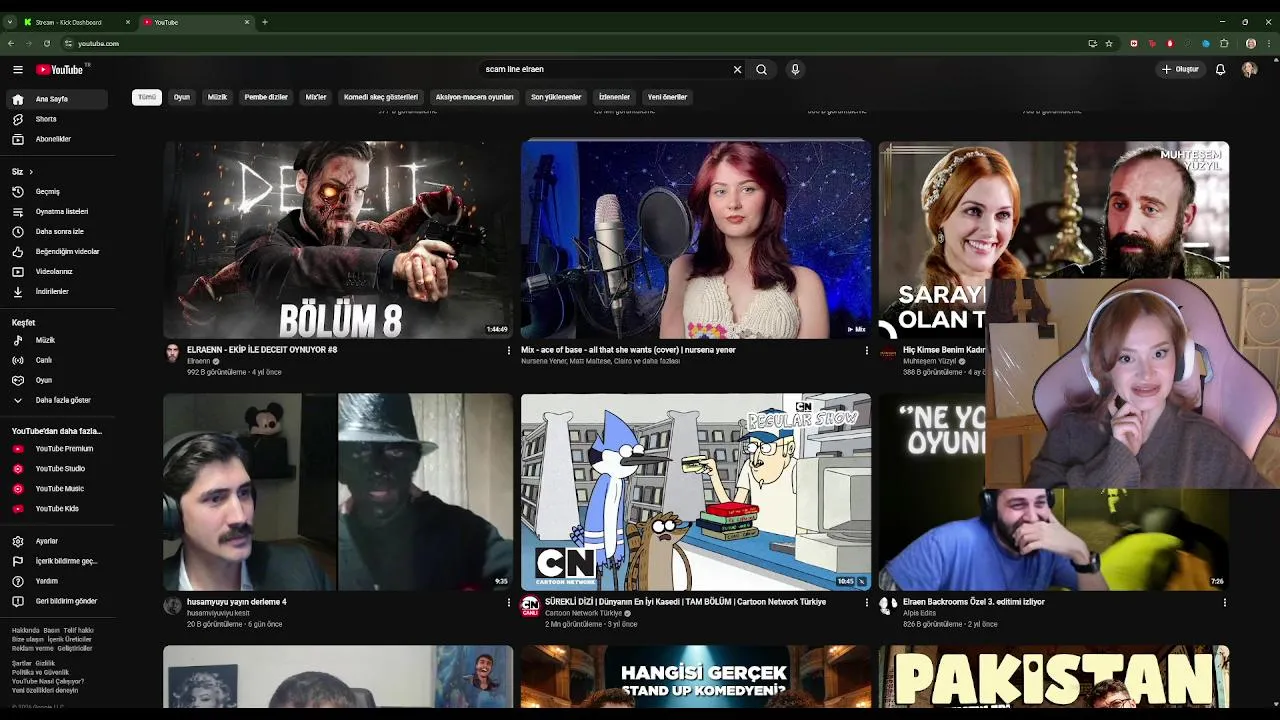Open Shorts in the sidebar
This screenshot has height=720, width=1280.
pos(56,119)
